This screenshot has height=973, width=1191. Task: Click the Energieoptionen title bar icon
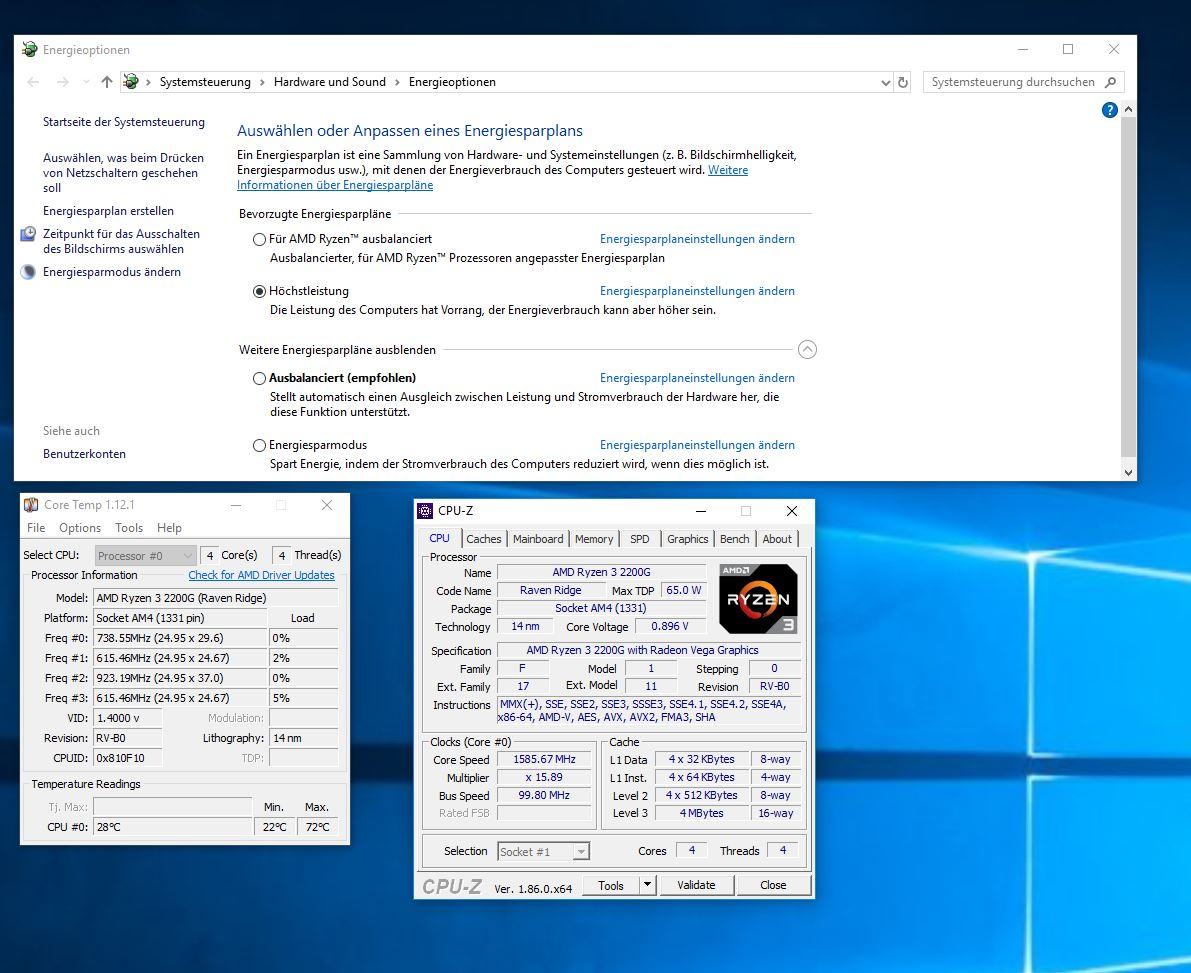pyautogui.click(x=30, y=49)
